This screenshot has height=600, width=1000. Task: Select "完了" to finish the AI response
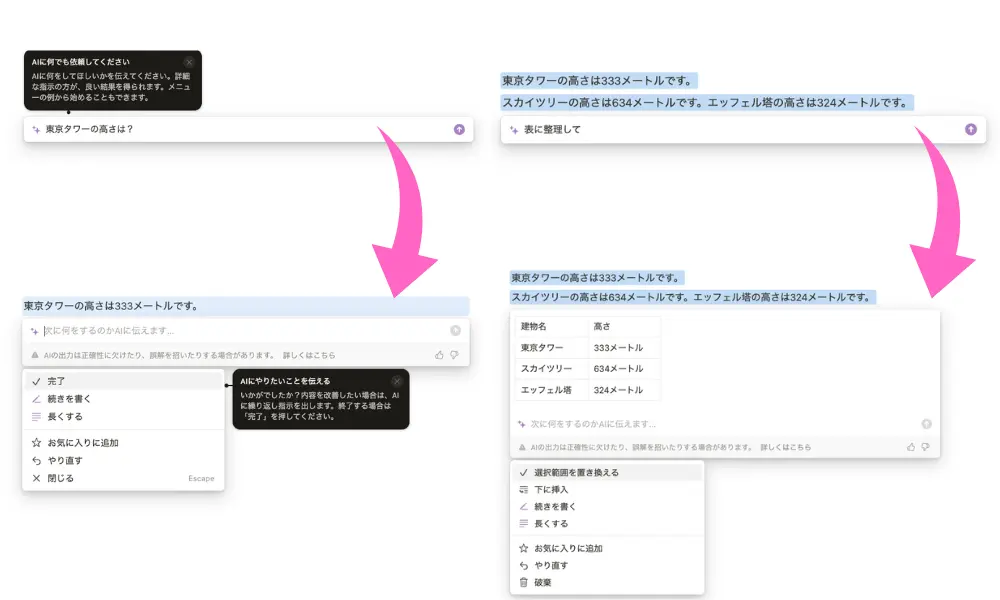123,381
